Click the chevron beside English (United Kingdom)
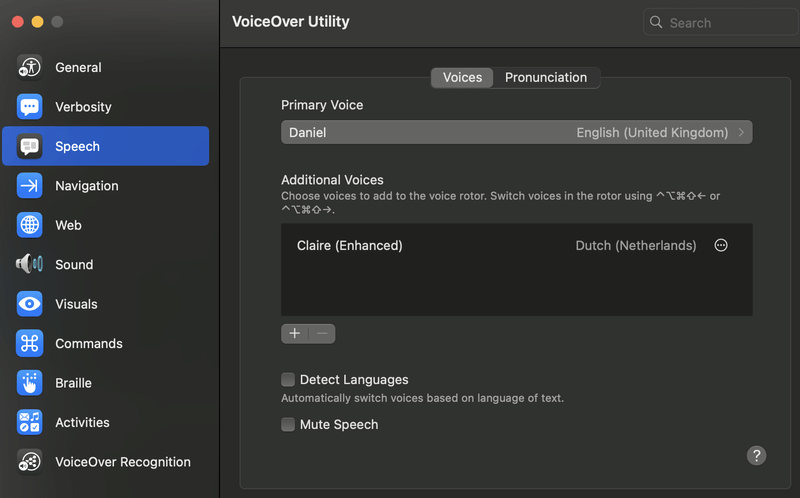 (x=741, y=133)
